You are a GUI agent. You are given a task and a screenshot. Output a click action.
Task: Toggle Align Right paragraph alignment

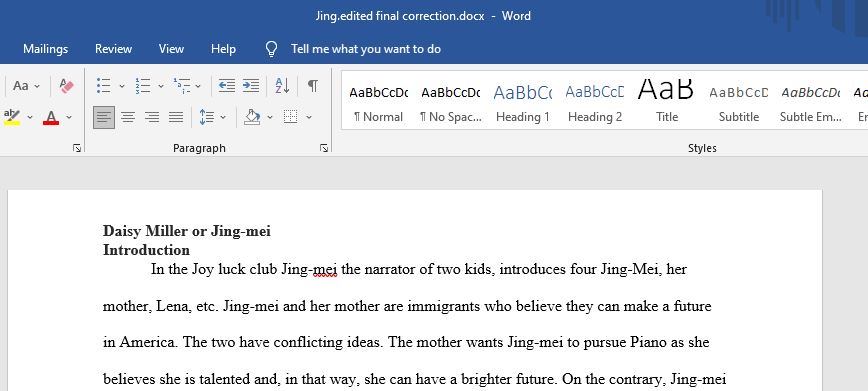point(152,117)
